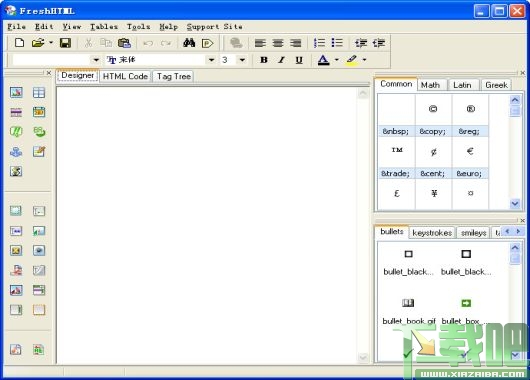Open highlight color dropdown arrow
The width and height of the screenshot is (530, 380).
(364, 60)
